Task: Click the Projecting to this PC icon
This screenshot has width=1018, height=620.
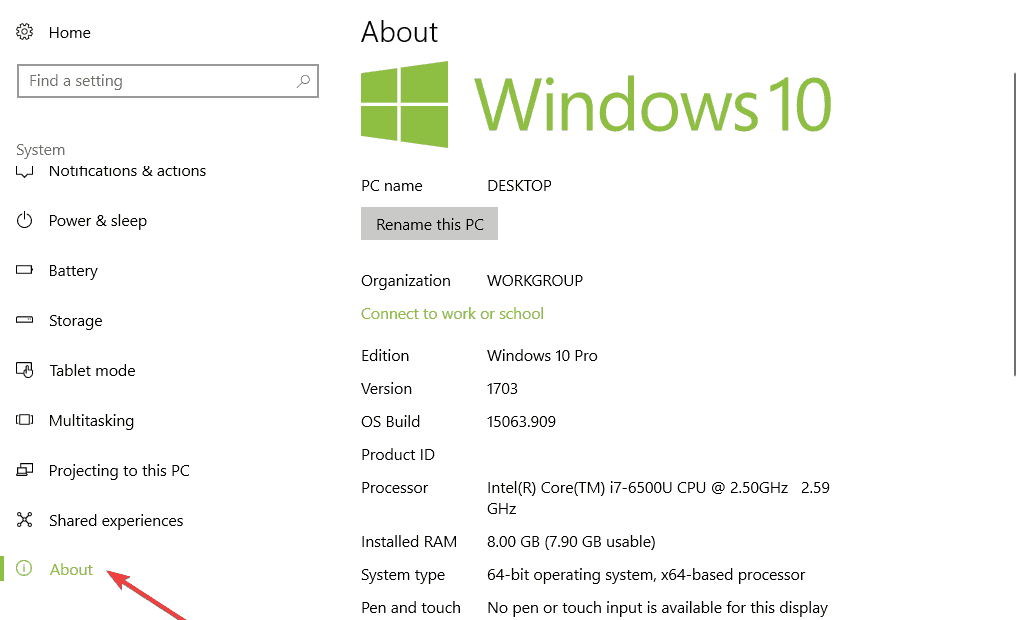Action: tap(25, 470)
